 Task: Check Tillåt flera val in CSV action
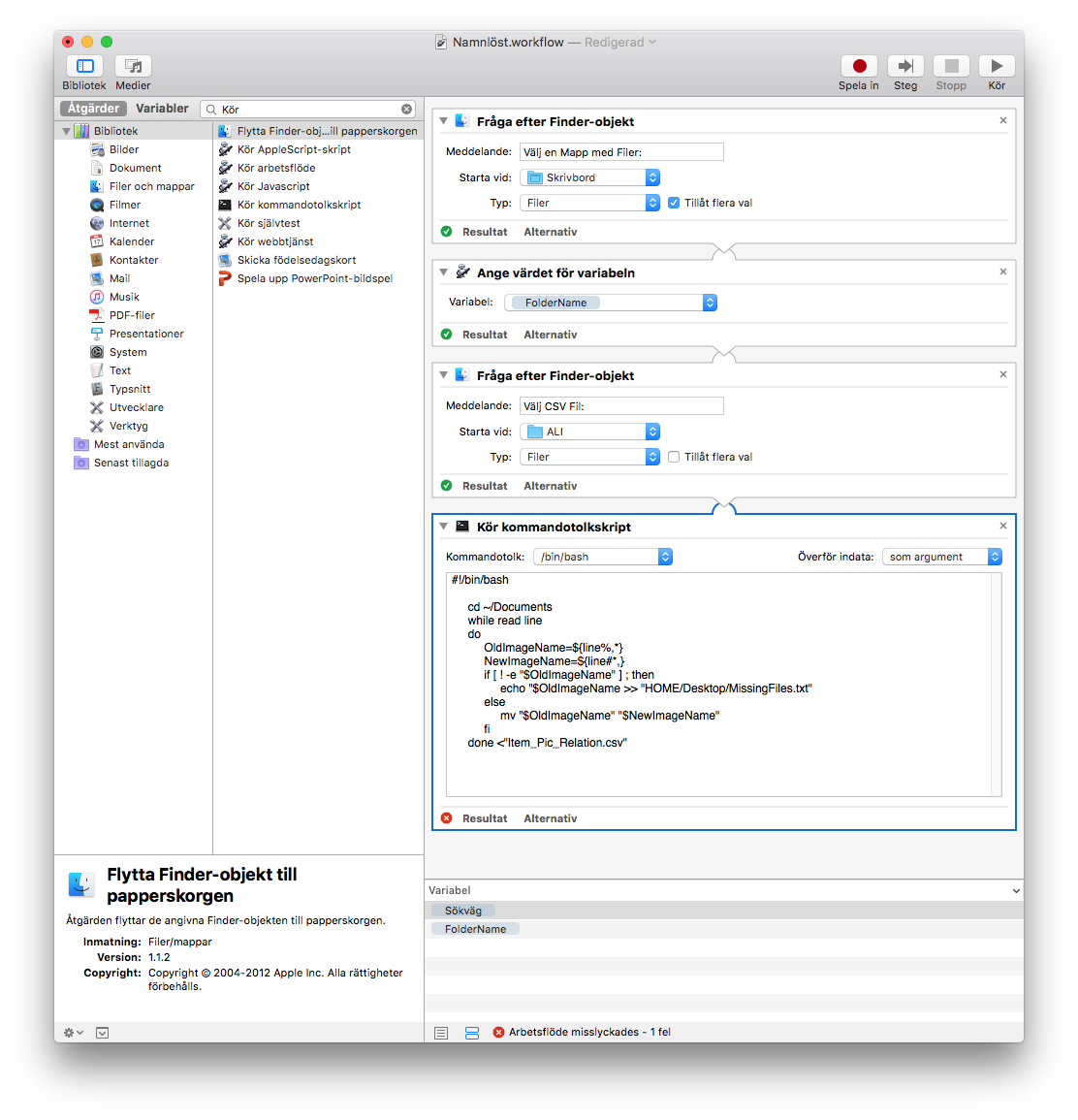tap(673, 457)
